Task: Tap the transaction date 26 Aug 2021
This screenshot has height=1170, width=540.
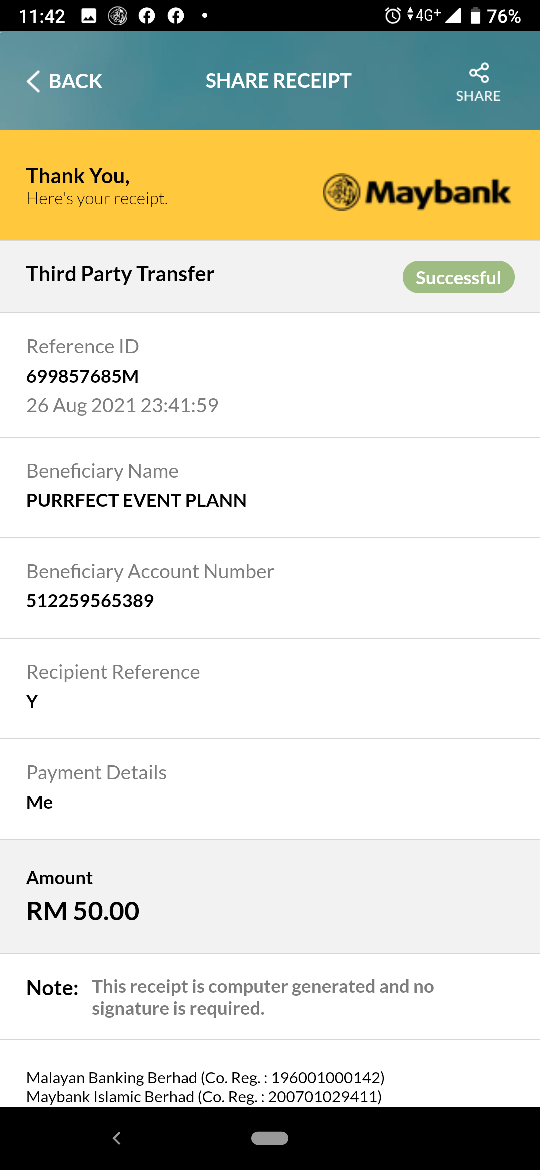Action: point(81,405)
